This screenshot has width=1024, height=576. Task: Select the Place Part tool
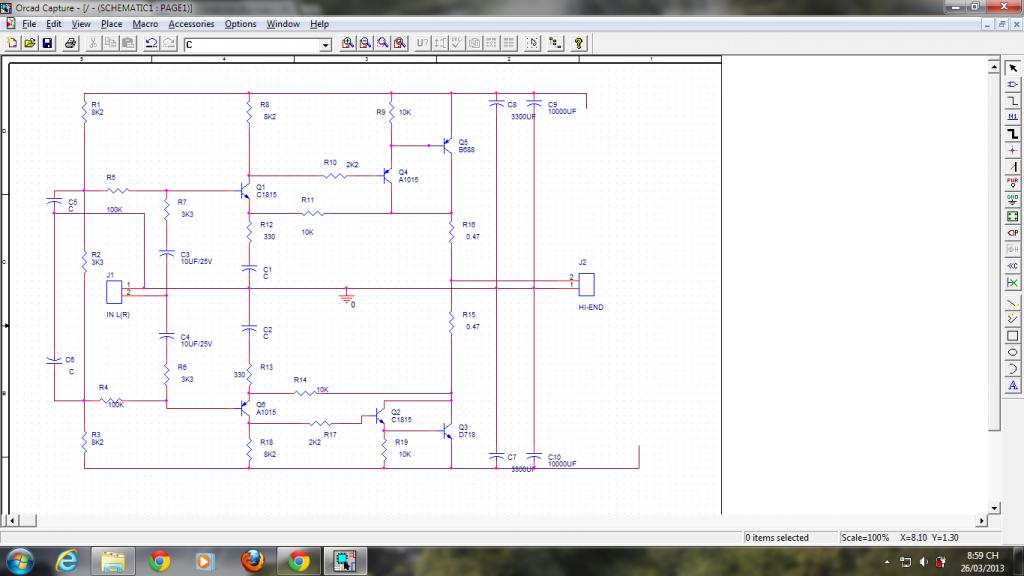pyautogui.click(x=1012, y=84)
